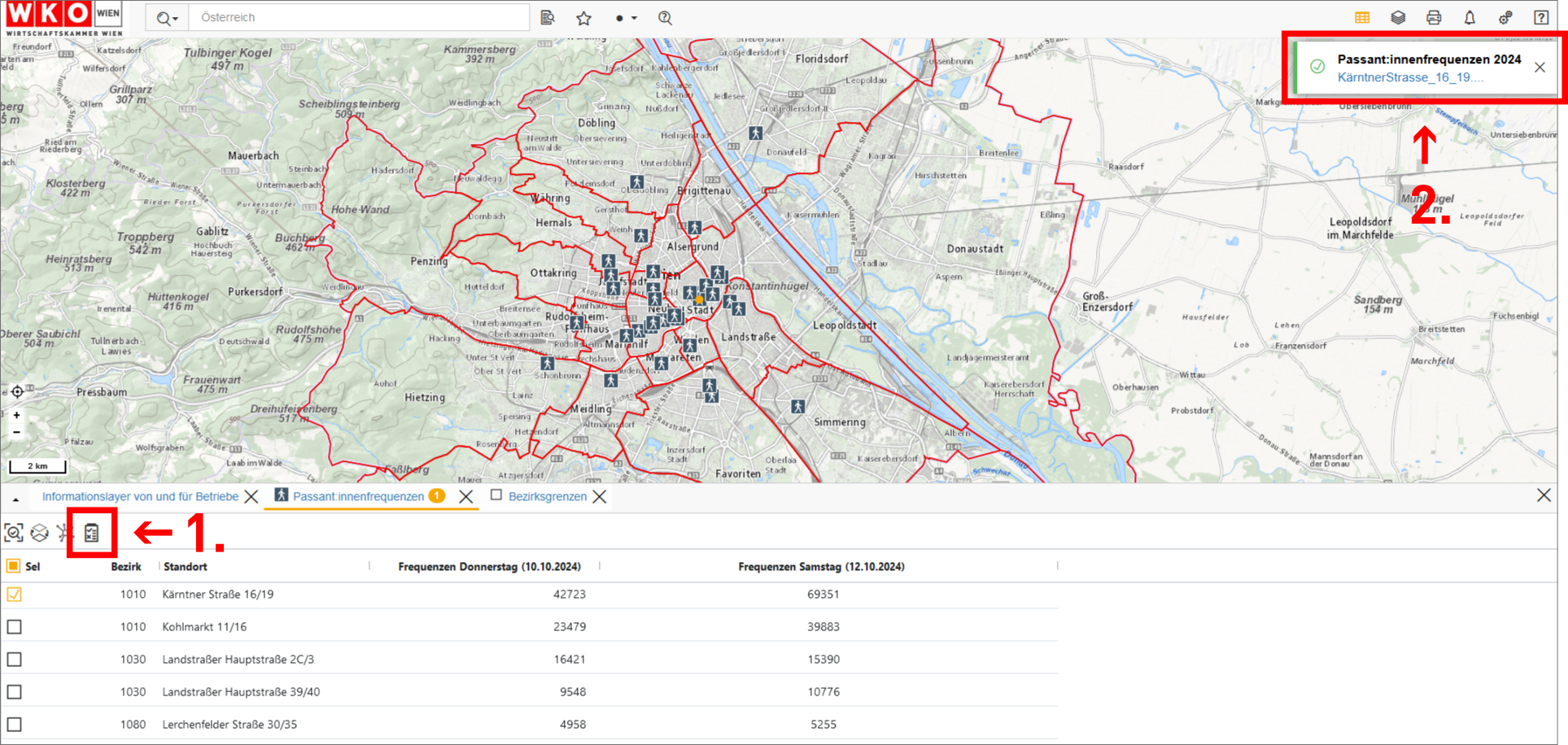Zoom to selected features icon
Image resolution: width=1568 pixels, height=745 pixels.
point(14,533)
